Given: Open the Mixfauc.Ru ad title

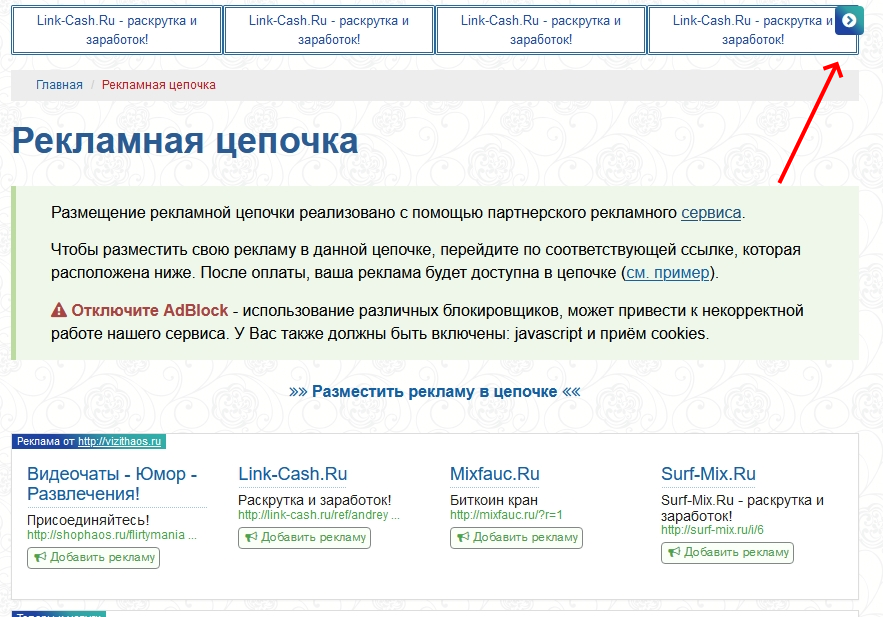Looking at the screenshot, I should [495, 474].
